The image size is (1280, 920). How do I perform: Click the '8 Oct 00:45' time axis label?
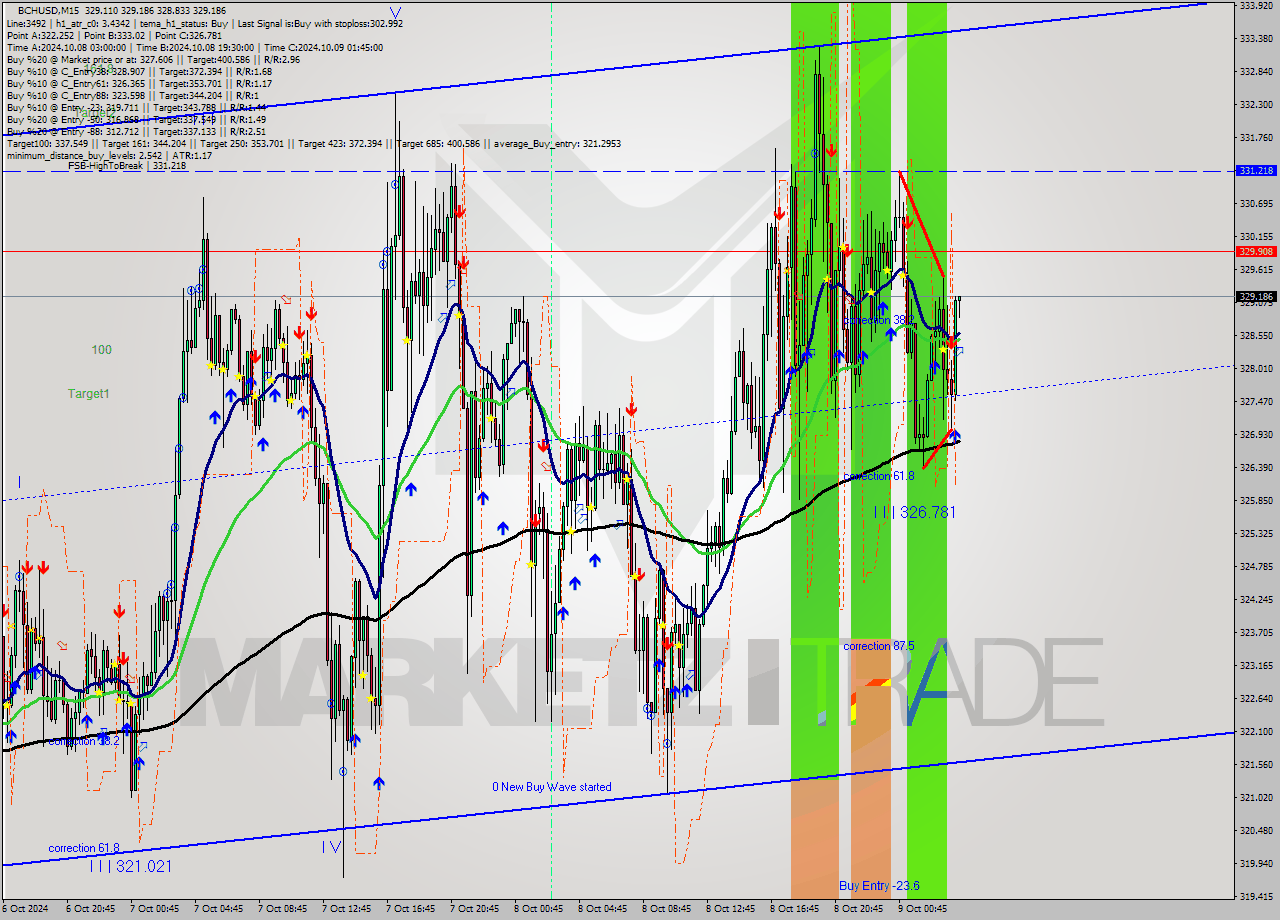(537, 909)
